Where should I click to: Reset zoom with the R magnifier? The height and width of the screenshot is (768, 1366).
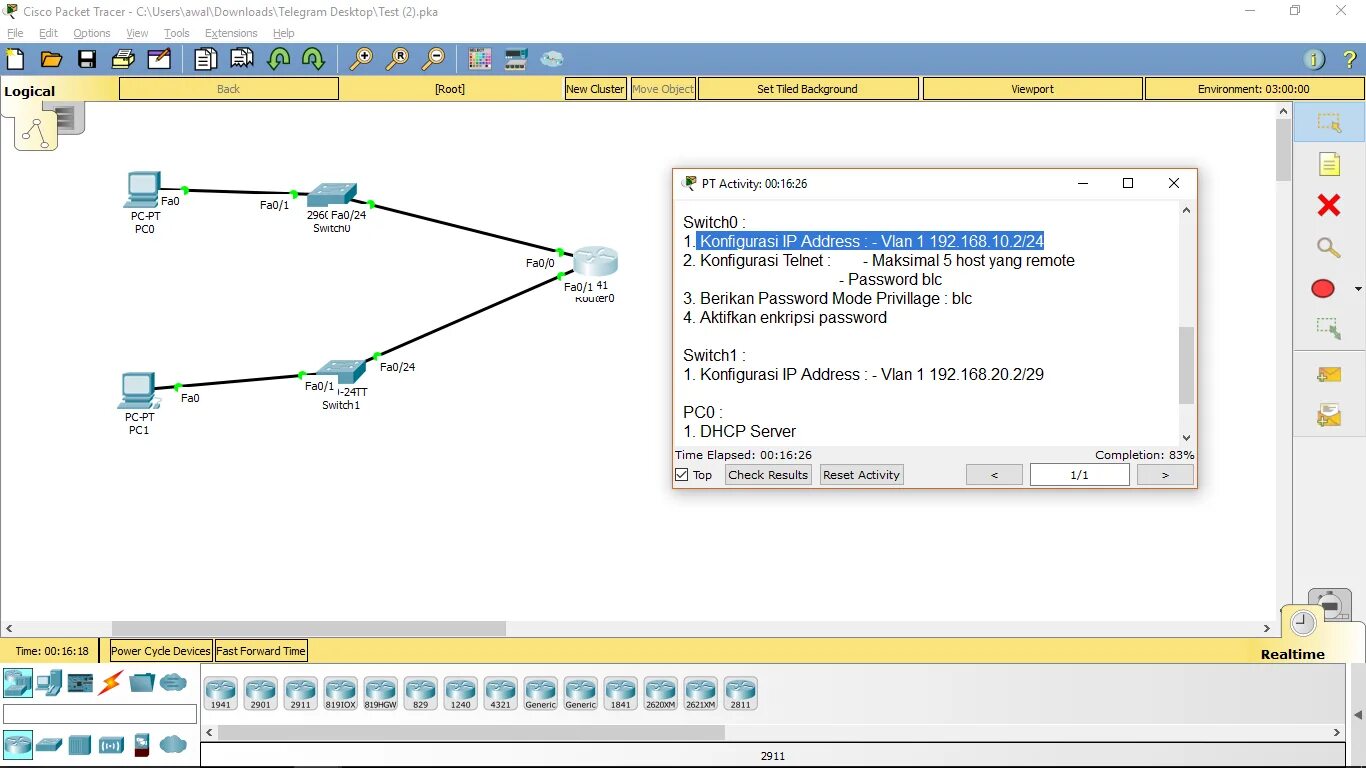tap(397, 59)
